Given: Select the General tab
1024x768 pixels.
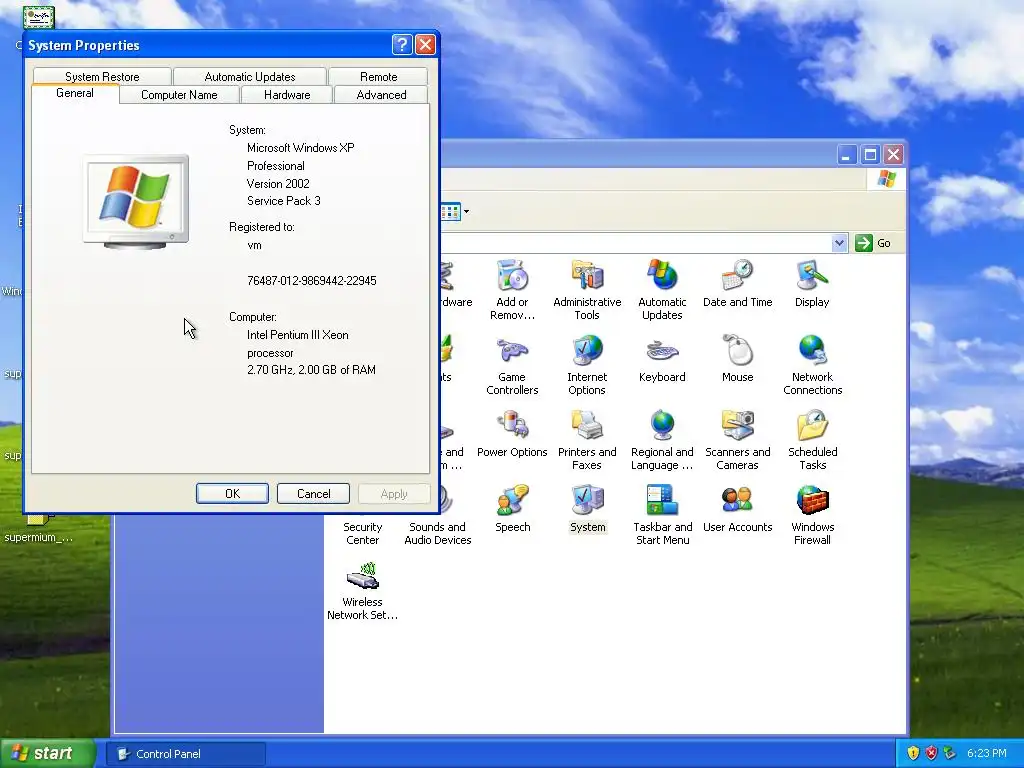Looking at the screenshot, I should click(75, 93).
